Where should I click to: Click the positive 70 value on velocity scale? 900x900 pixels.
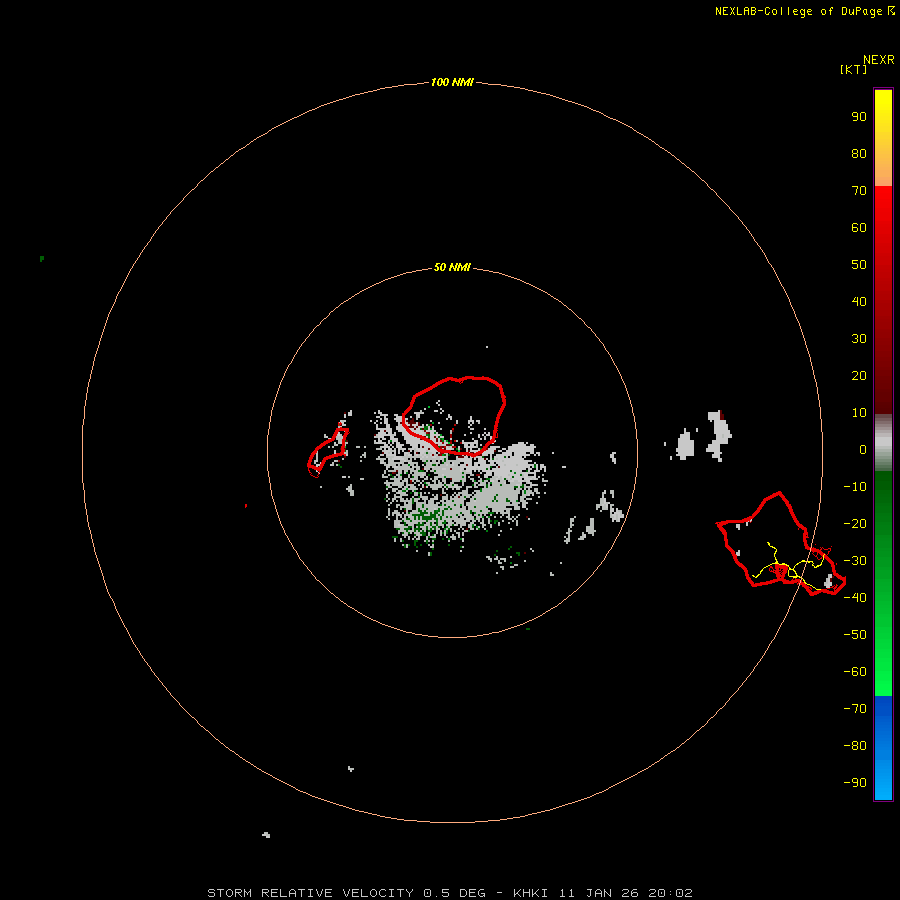(859, 191)
